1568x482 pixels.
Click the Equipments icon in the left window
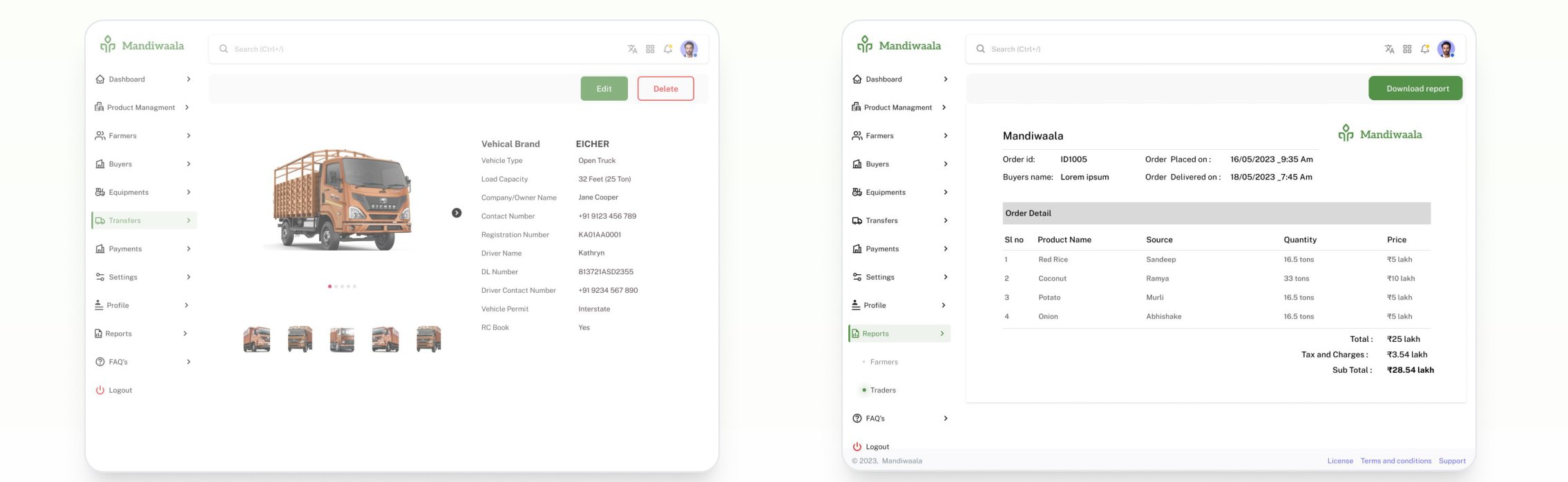click(x=100, y=192)
